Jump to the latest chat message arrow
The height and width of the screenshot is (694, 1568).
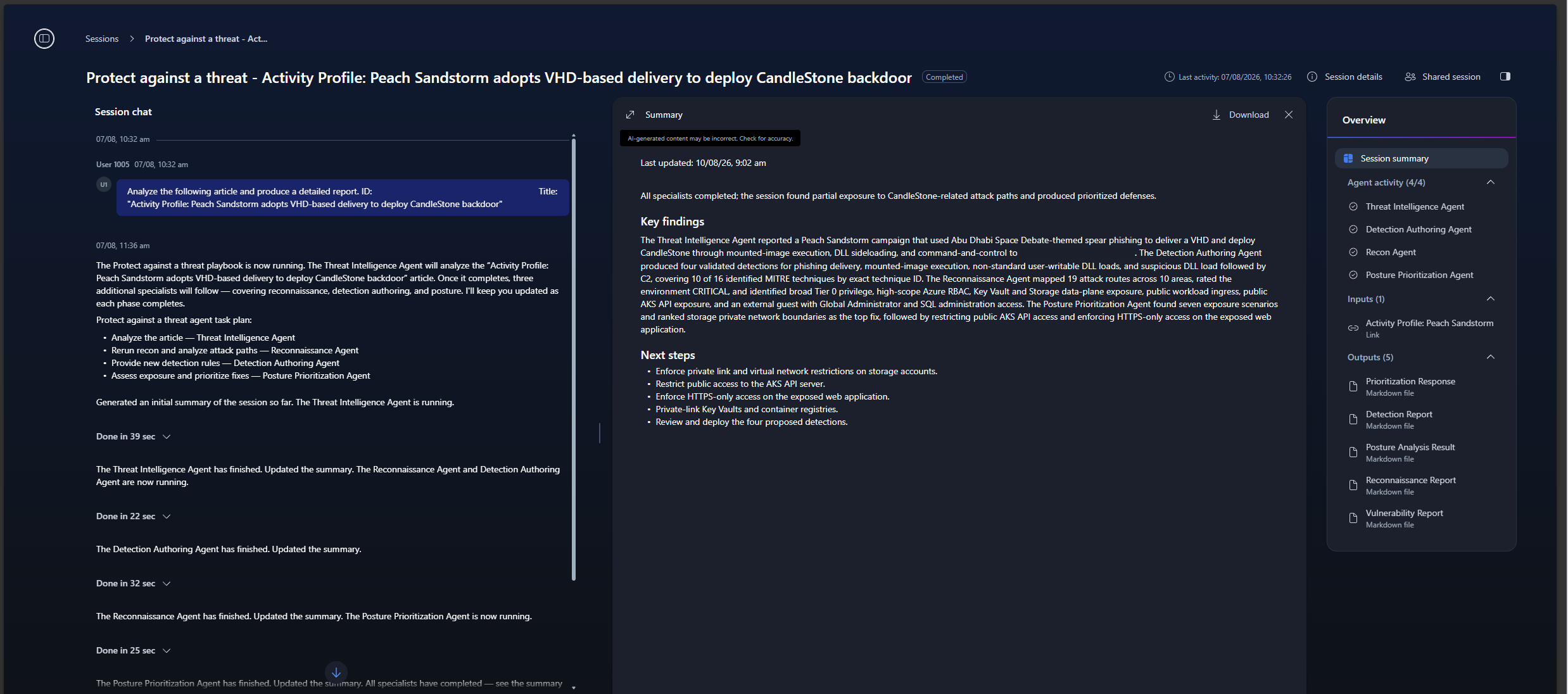pyautogui.click(x=336, y=672)
